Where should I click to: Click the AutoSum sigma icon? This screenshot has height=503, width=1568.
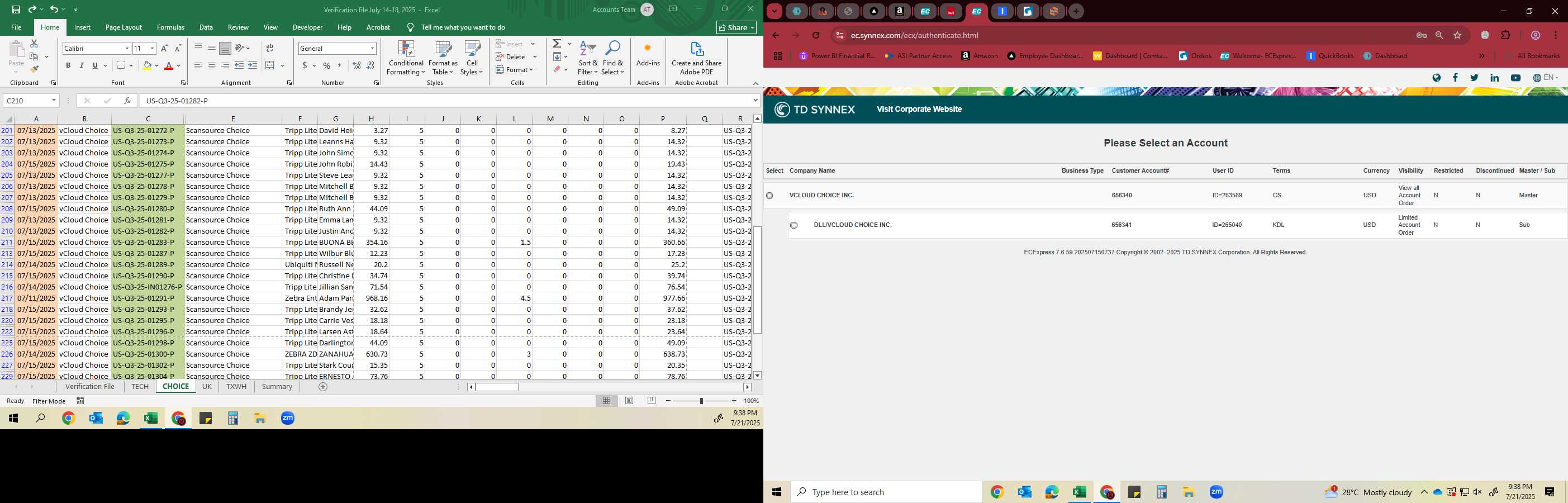click(x=557, y=44)
